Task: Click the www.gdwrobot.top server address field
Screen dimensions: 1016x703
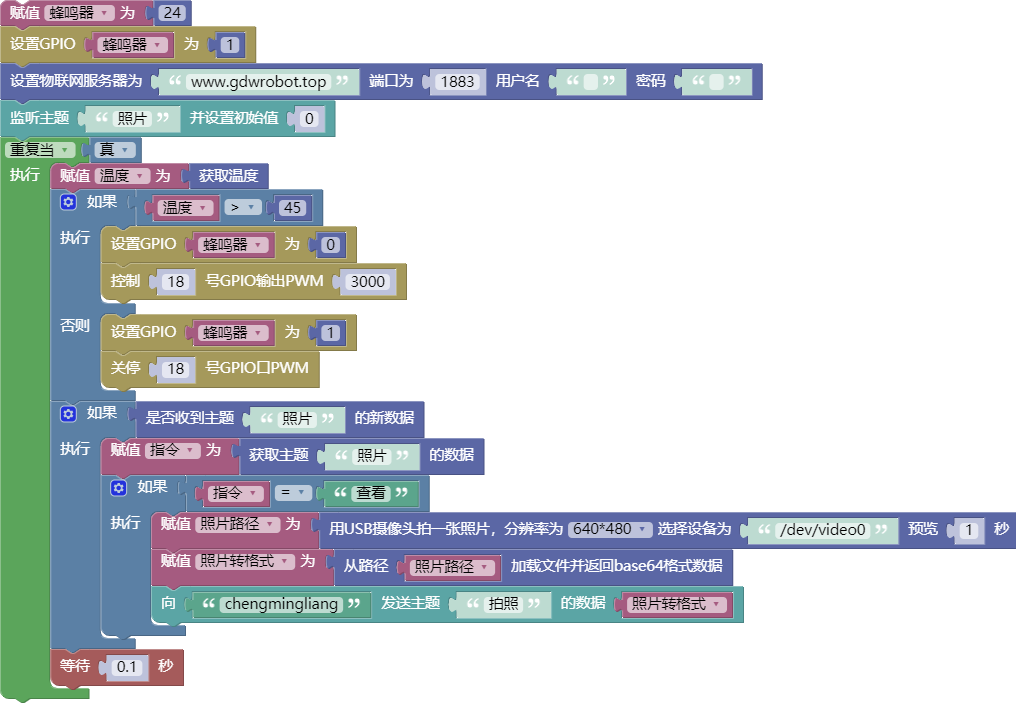Action: point(259,82)
